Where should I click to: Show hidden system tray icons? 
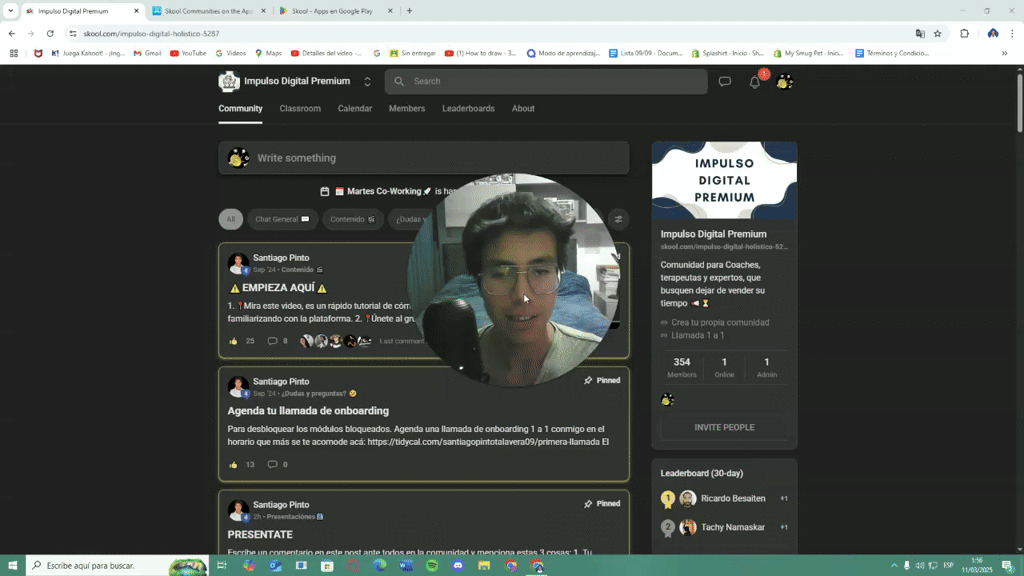[x=893, y=566]
